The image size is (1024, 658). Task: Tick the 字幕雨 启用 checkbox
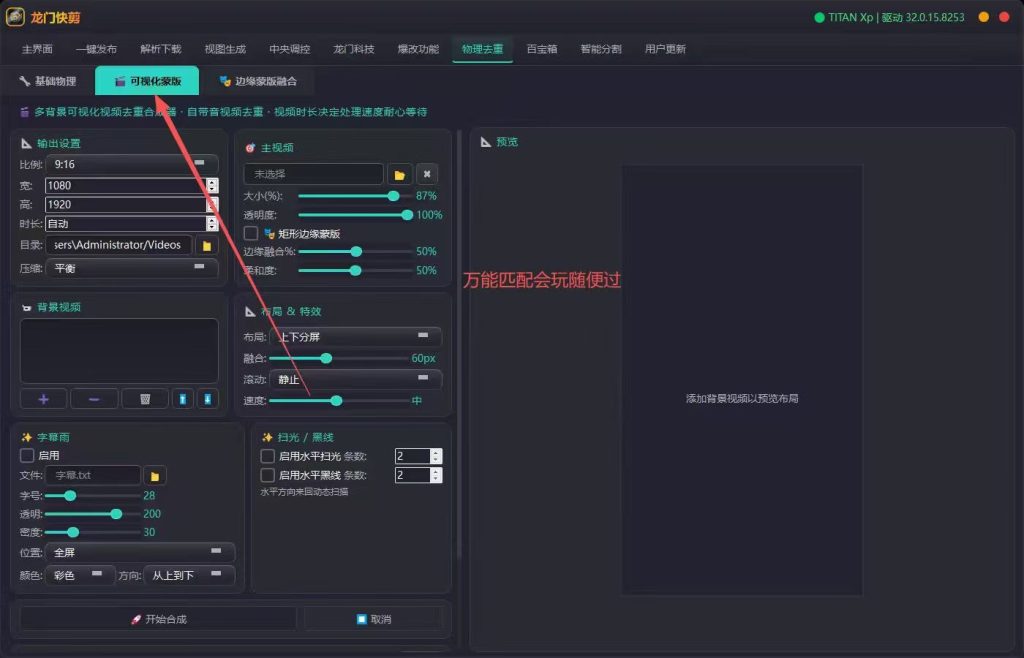(x=27, y=455)
